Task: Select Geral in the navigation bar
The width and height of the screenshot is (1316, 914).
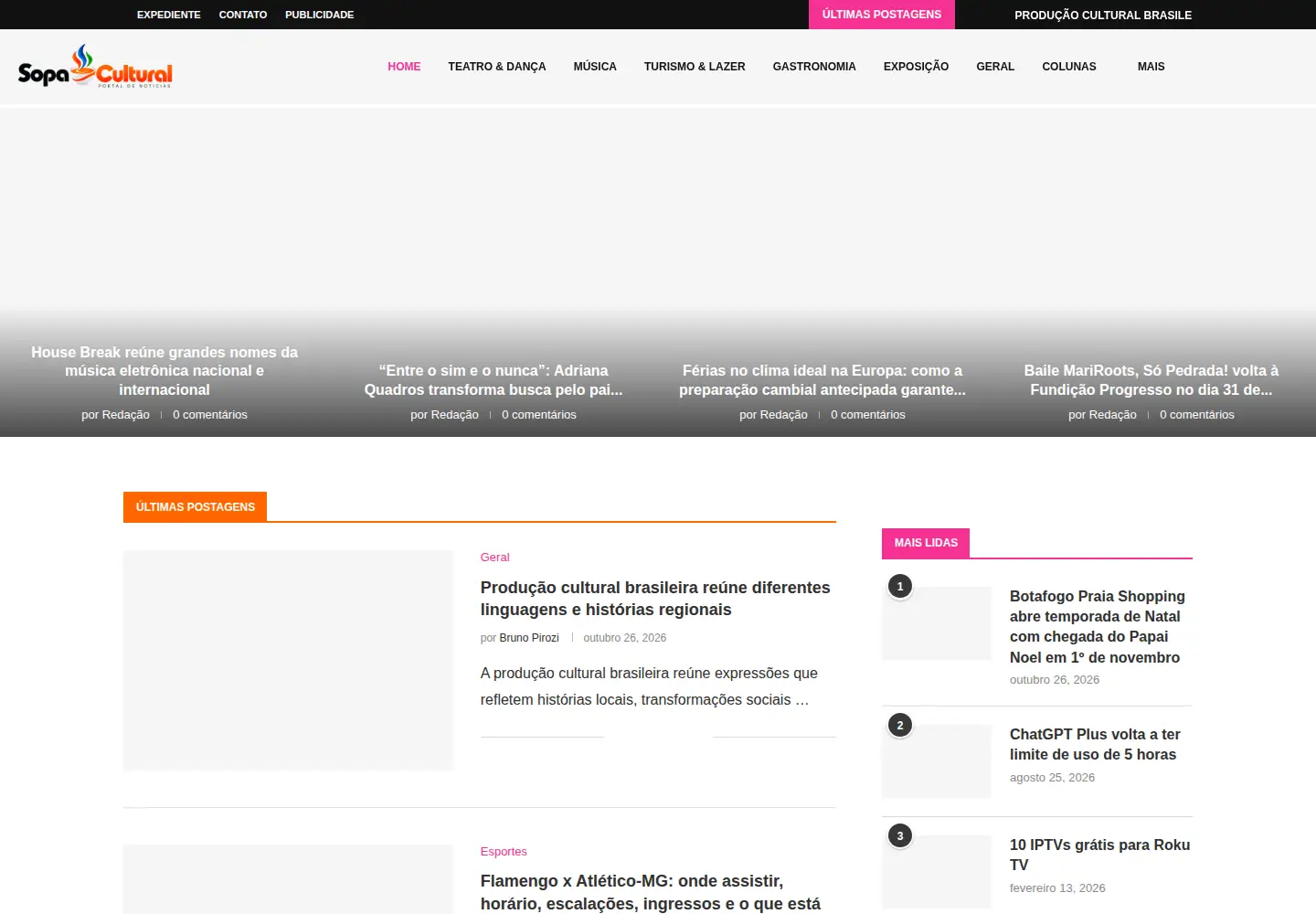Action: coord(995,67)
